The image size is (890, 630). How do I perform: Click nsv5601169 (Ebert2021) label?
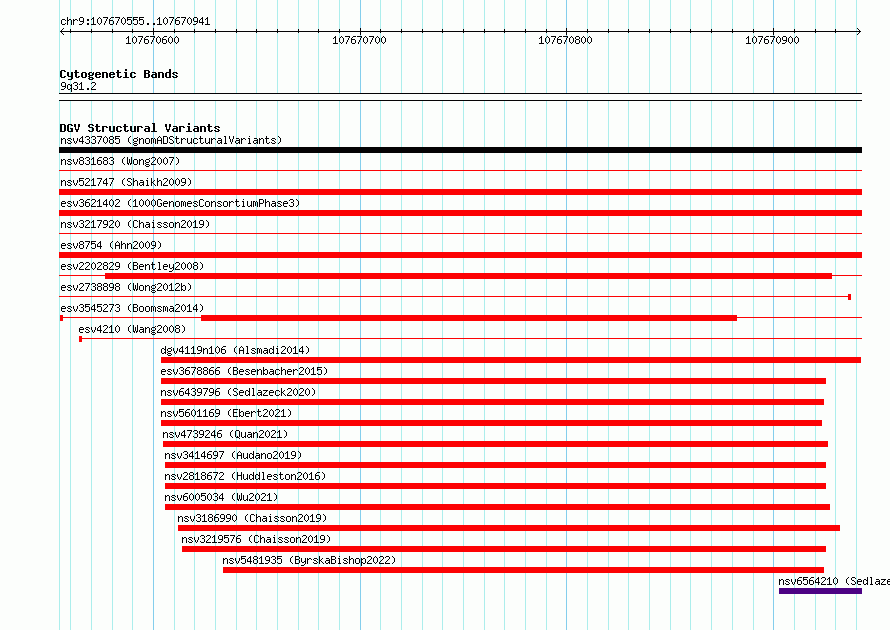tap(226, 413)
